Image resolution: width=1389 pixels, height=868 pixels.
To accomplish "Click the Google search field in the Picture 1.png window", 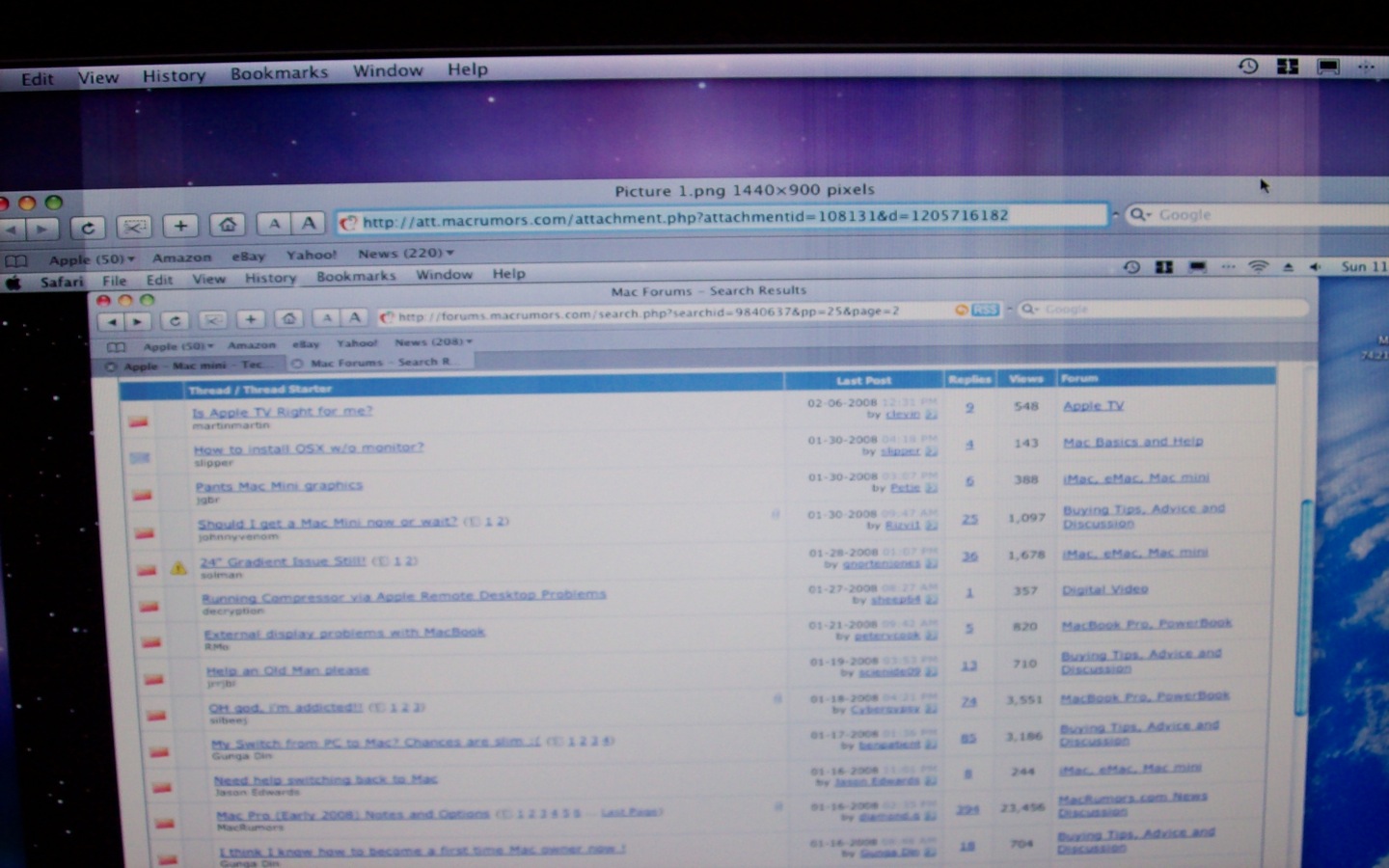I will [1258, 214].
